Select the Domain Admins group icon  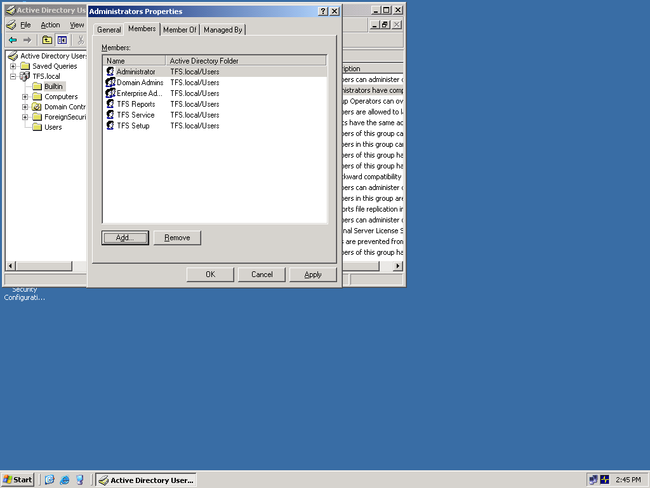[110, 82]
